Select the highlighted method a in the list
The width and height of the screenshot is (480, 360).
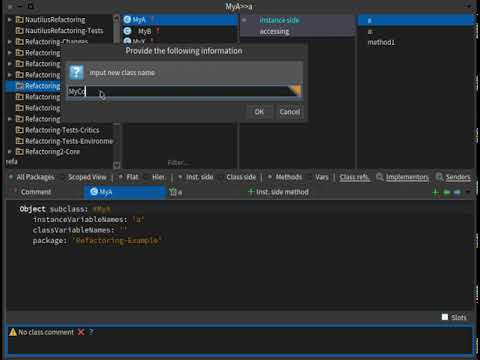pyautogui.click(x=416, y=20)
